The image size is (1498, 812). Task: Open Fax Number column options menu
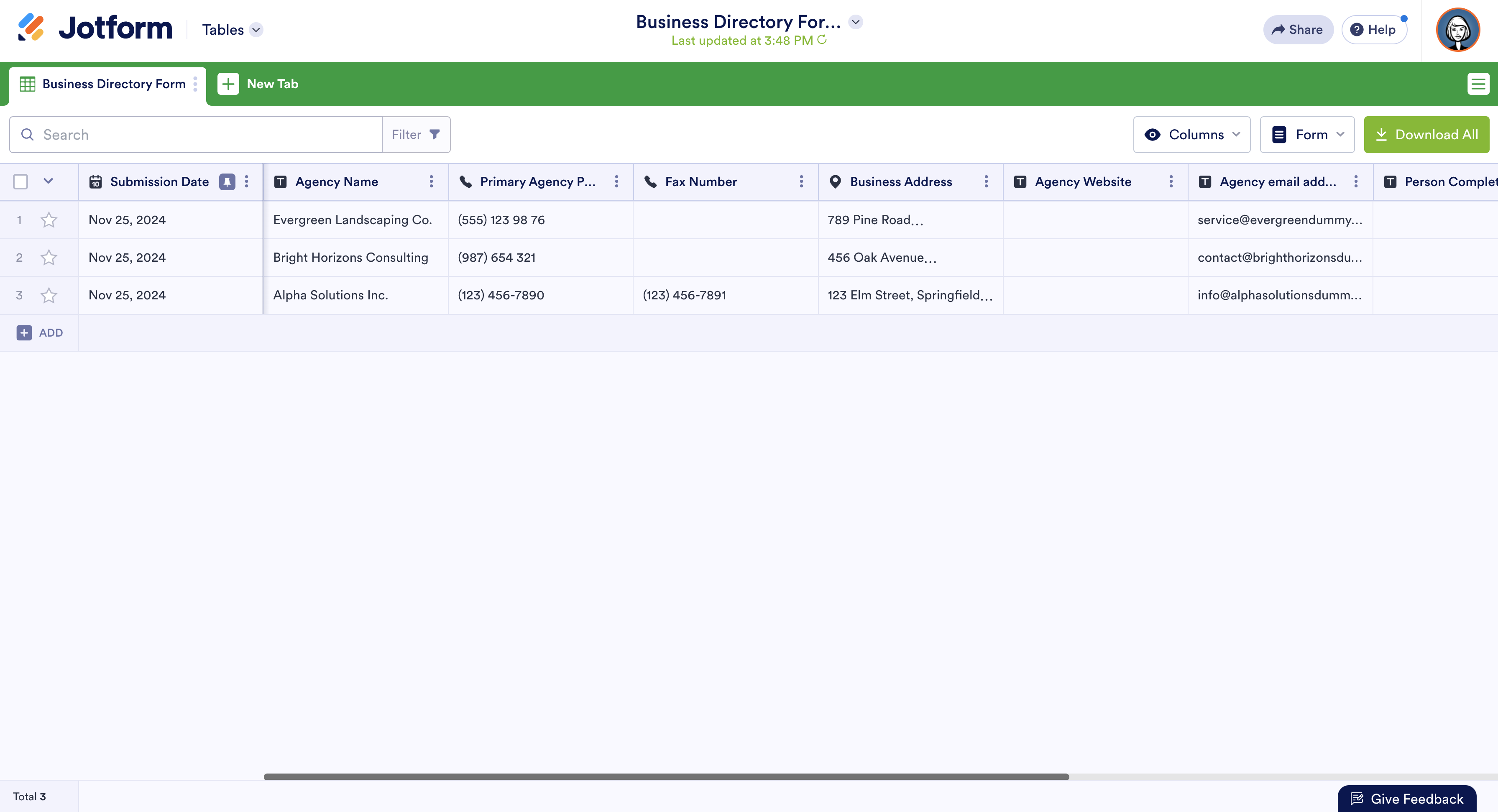(801, 182)
